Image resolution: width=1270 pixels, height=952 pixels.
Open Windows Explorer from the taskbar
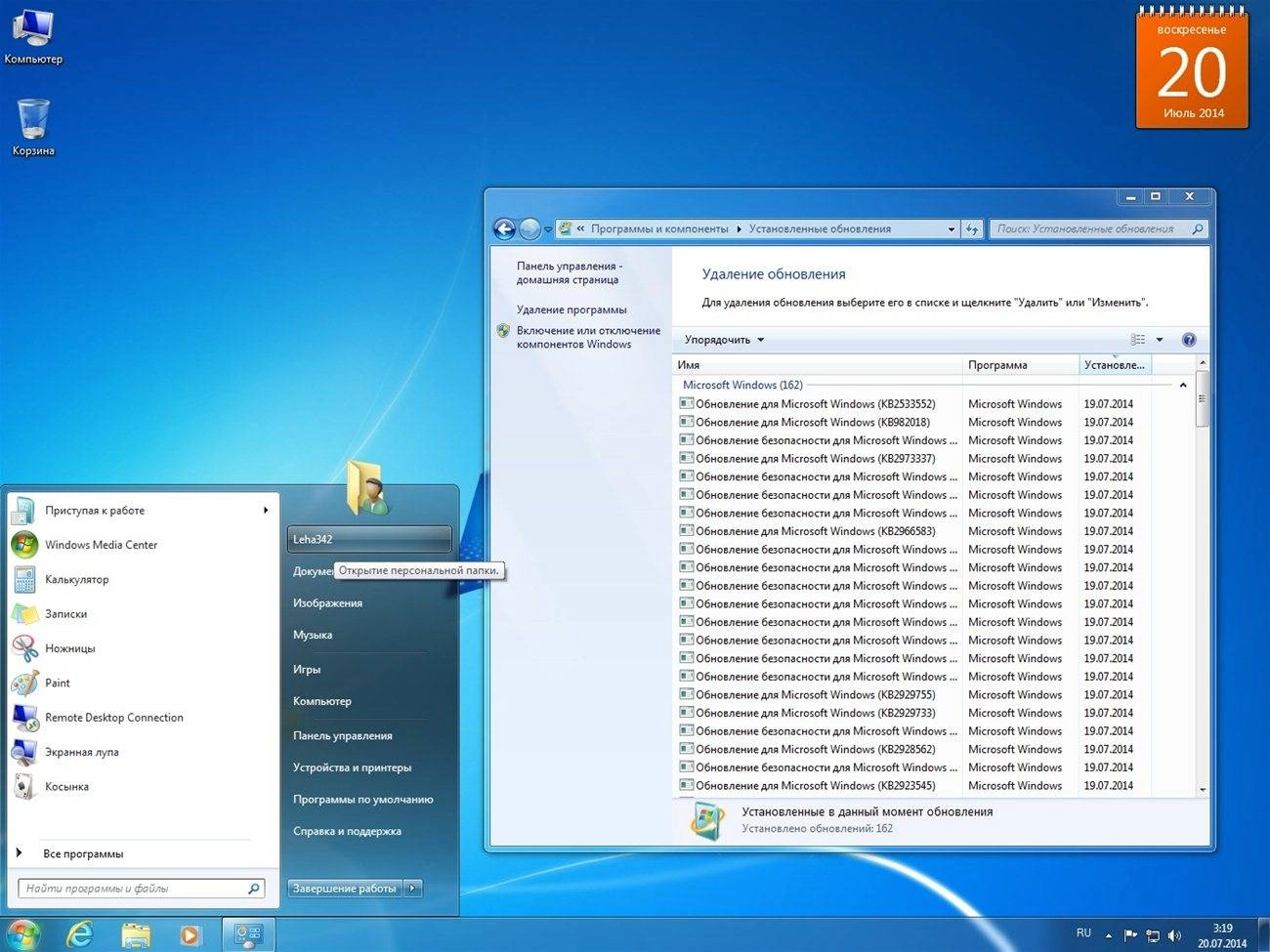[136, 934]
